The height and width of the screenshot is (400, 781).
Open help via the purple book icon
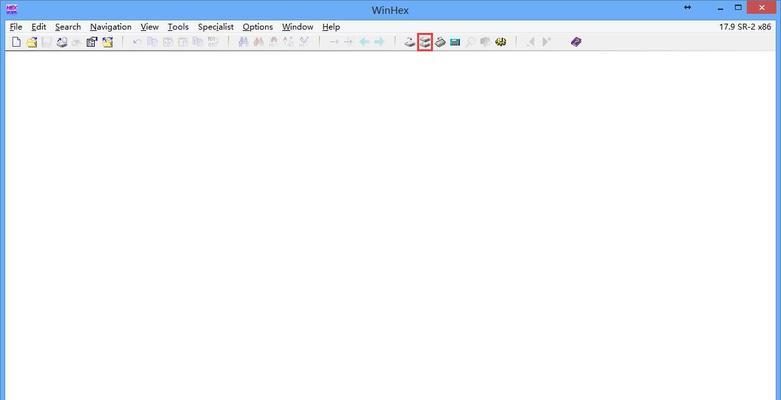click(576, 42)
